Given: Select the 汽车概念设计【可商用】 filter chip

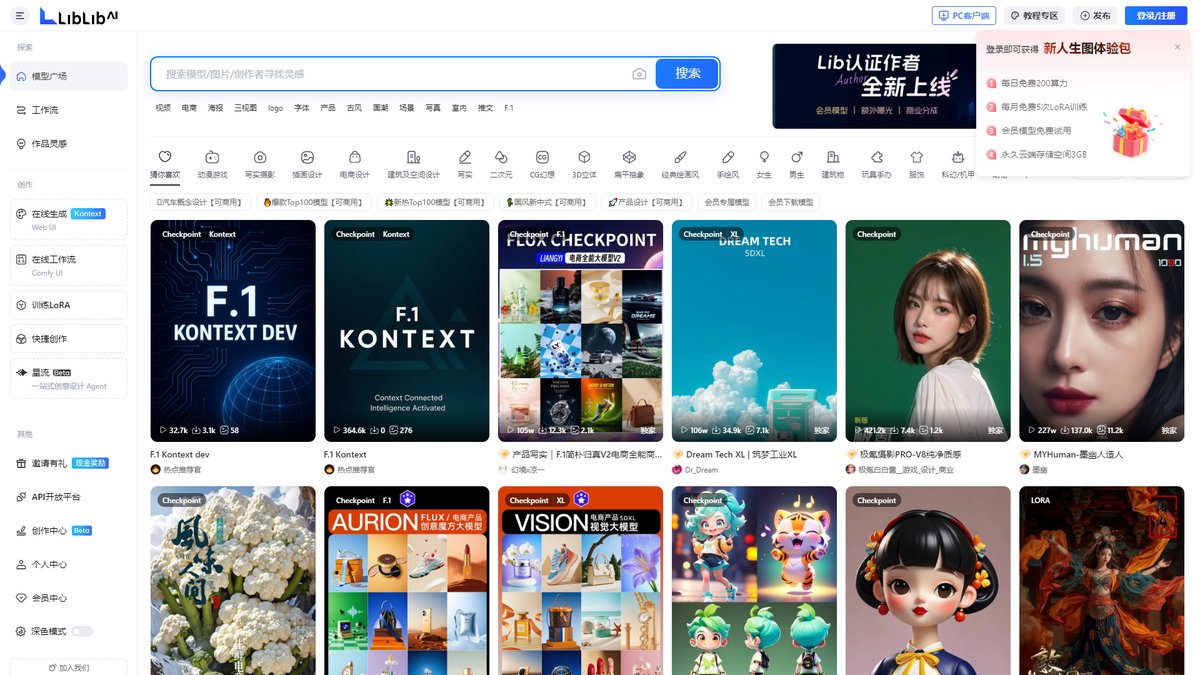Looking at the screenshot, I should (x=200, y=202).
